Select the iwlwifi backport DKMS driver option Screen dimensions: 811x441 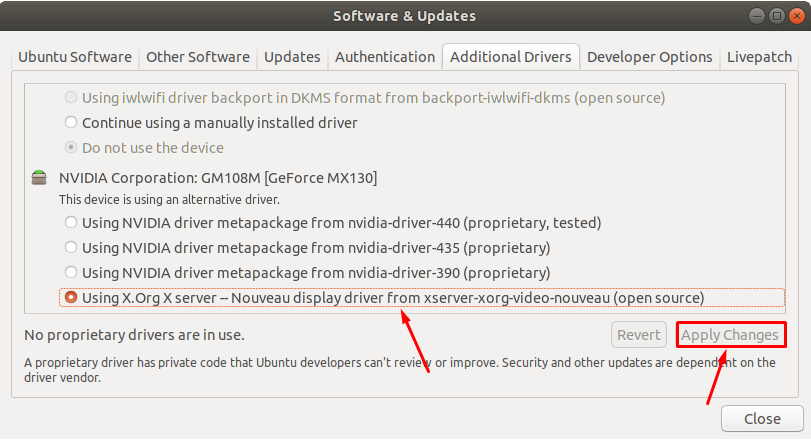click(x=70, y=97)
